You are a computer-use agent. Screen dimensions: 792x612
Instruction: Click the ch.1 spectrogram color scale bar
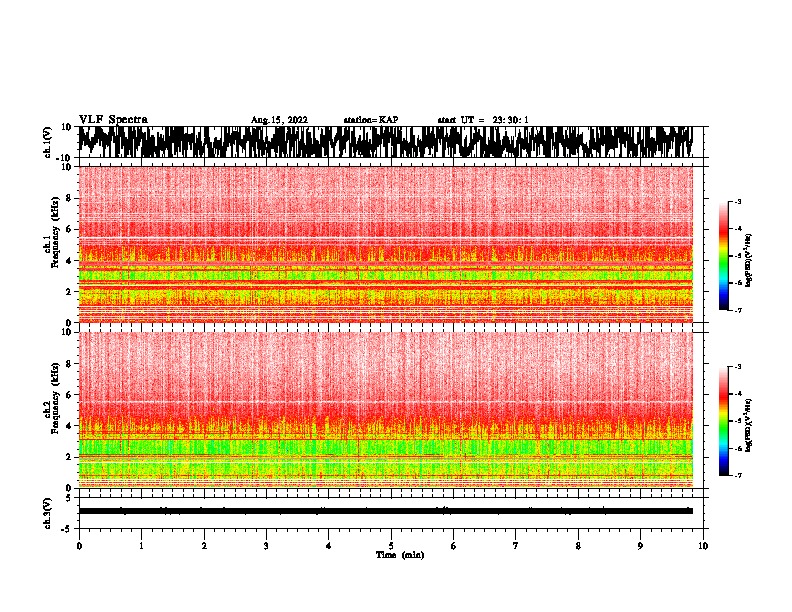tap(724, 256)
